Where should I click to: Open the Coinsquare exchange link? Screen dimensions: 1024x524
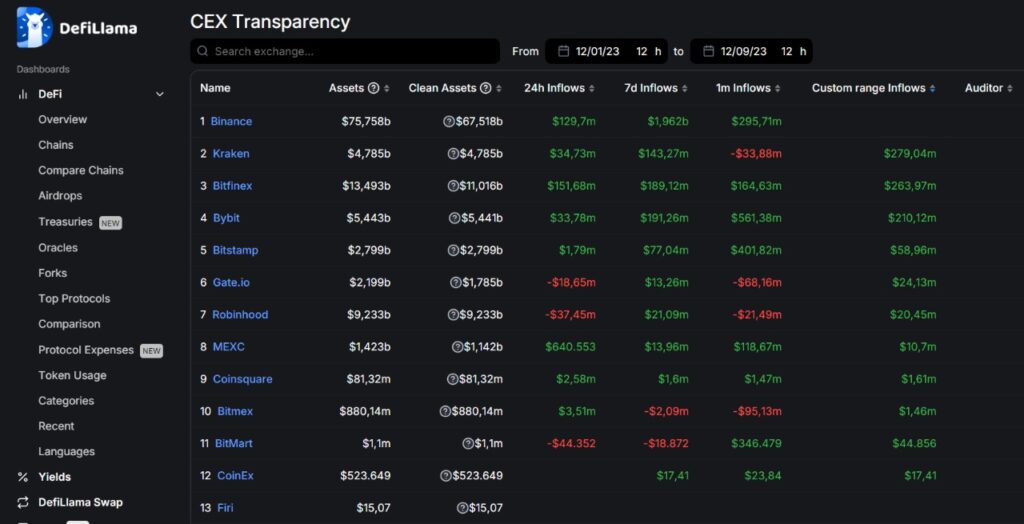[x=243, y=379]
